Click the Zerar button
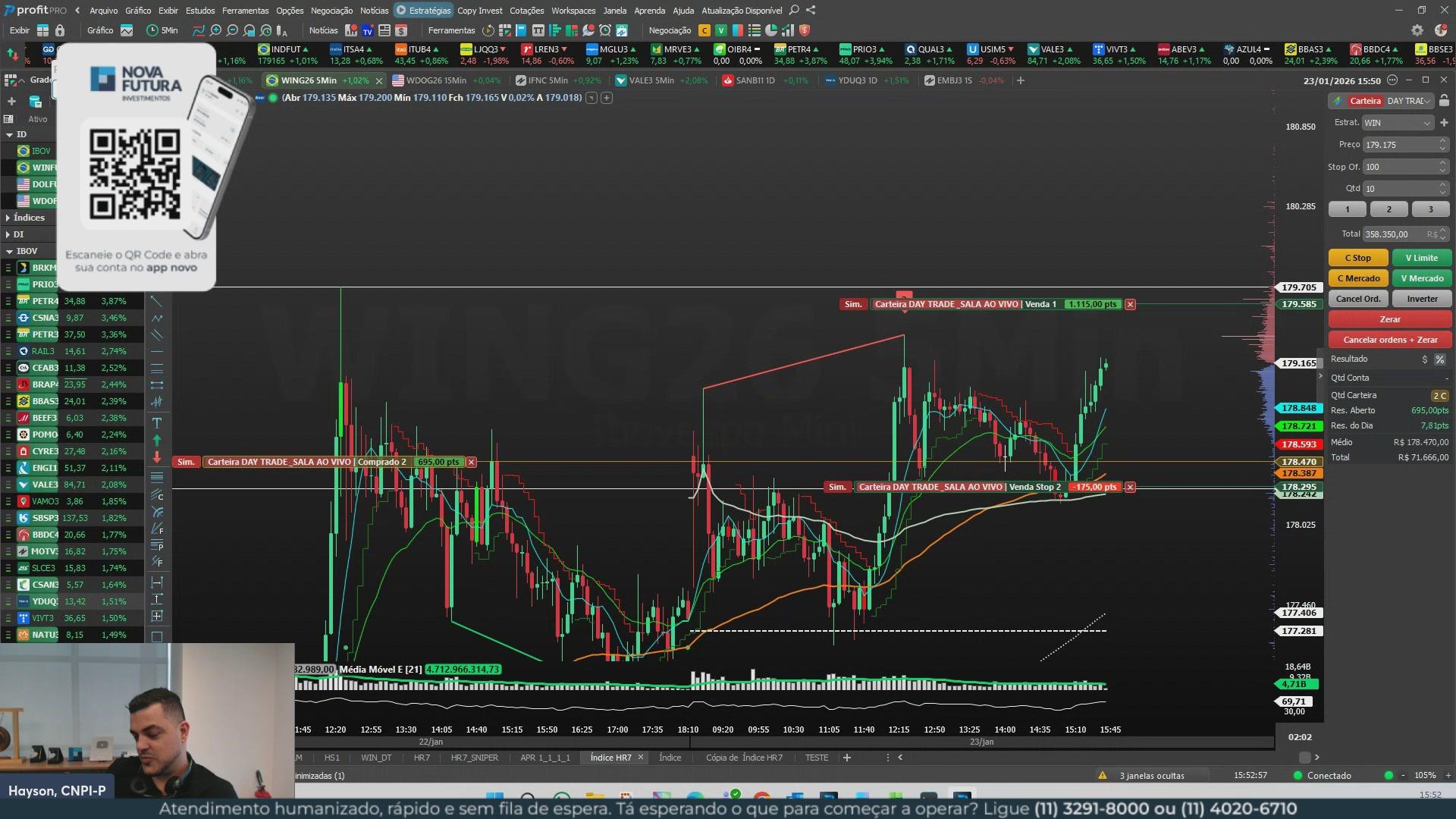Image resolution: width=1456 pixels, height=819 pixels. coord(1389,319)
